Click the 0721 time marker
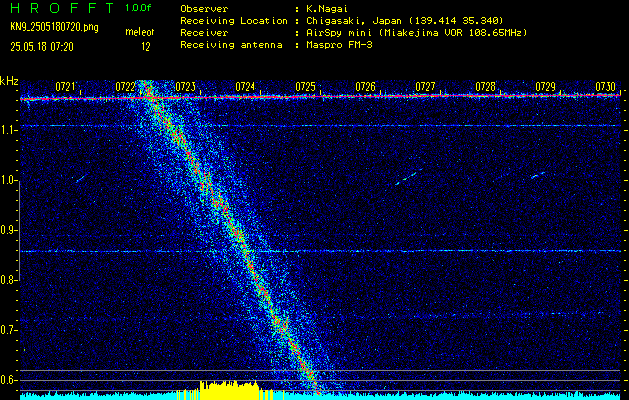Screen dimensions: 629x400 (65, 87)
